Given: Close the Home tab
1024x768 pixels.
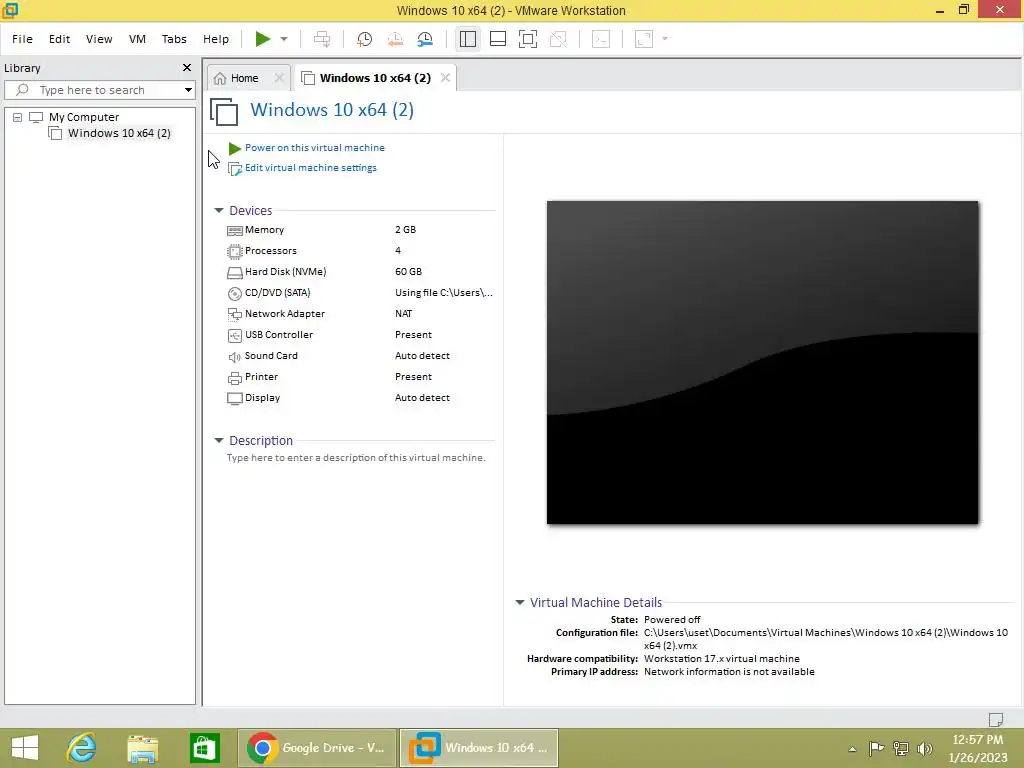Looking at the screenshot, I should [279, 78].
